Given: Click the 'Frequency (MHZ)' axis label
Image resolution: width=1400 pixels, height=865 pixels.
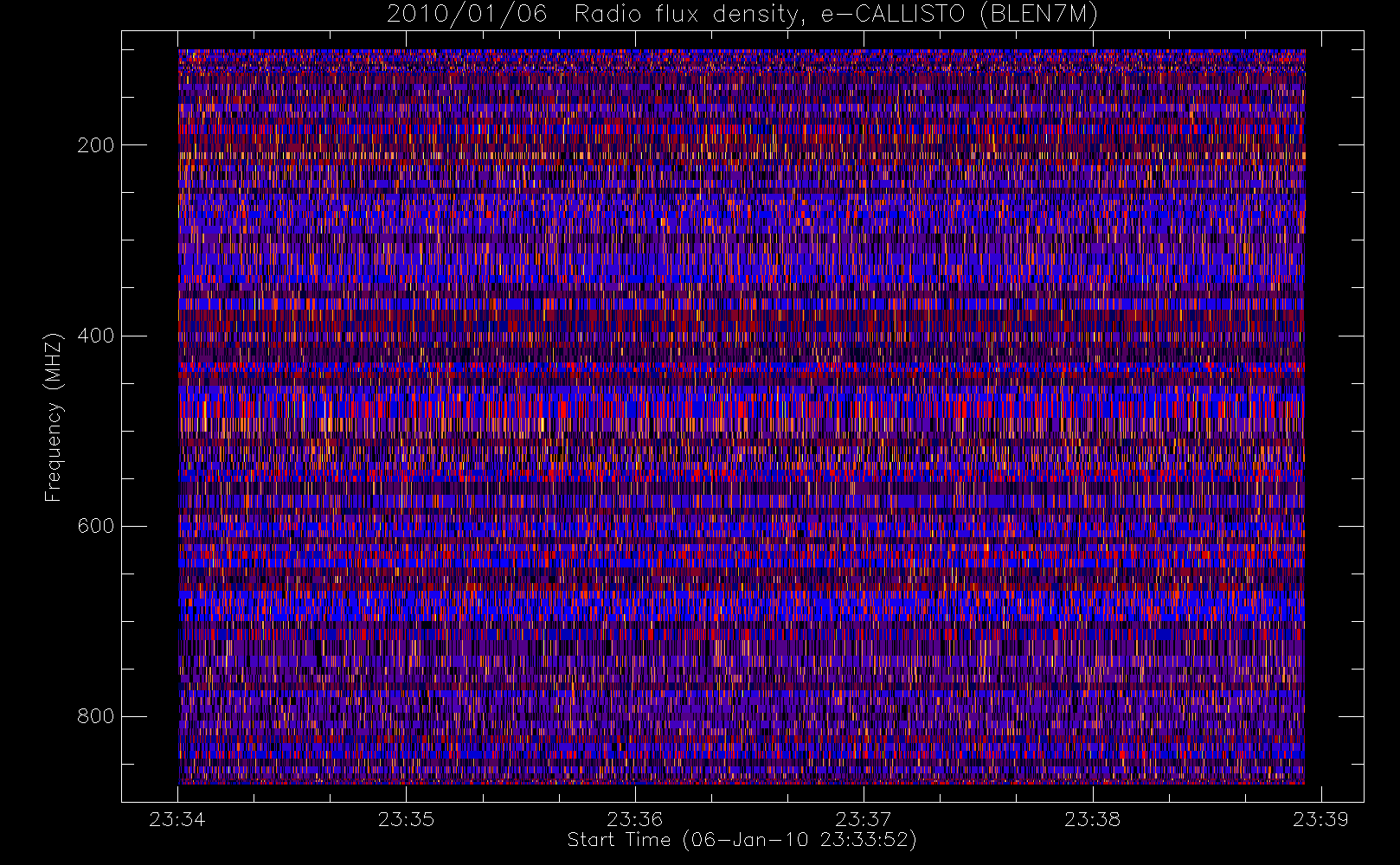Looking at the screenshot, I should coord(54,417).
